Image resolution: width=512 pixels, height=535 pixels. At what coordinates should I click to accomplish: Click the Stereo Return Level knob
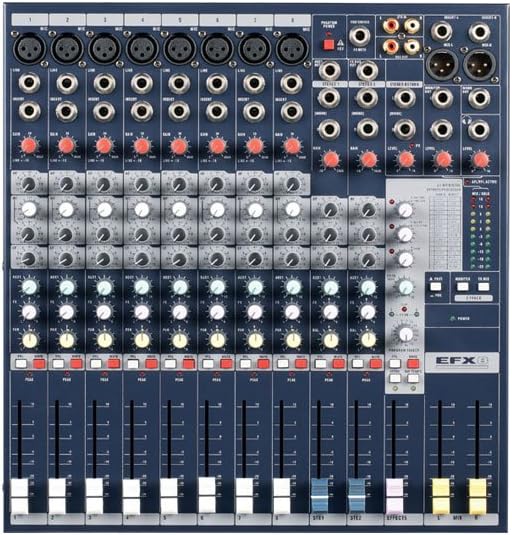[406, 159]
